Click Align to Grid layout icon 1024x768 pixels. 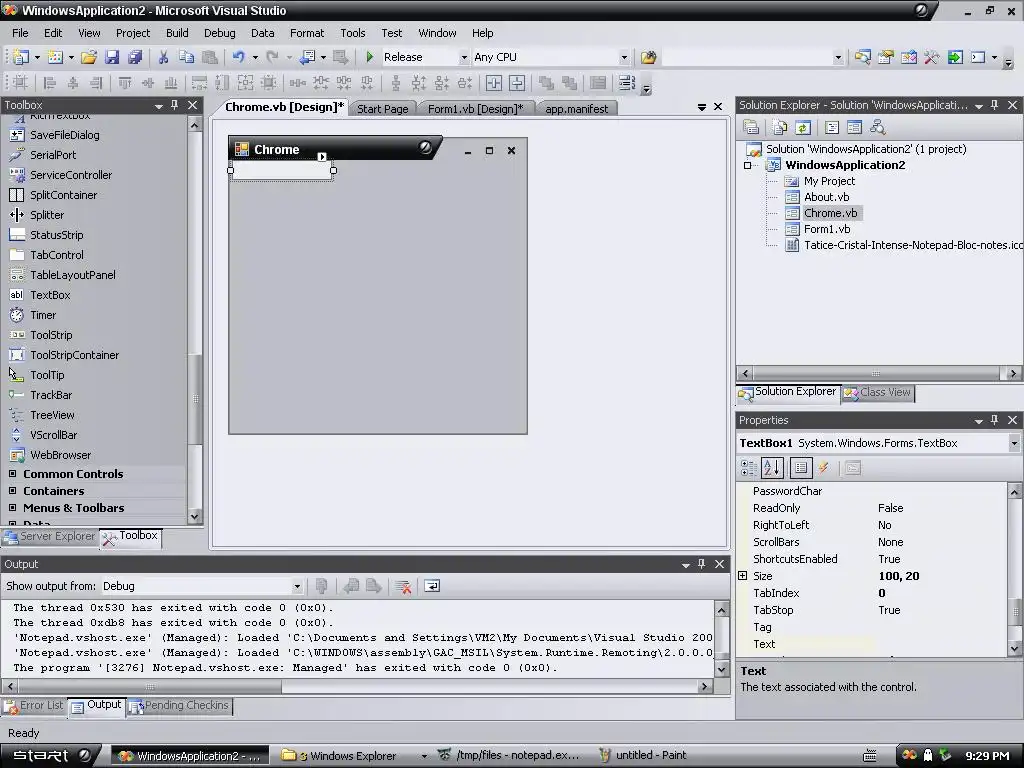pos(20,83)
